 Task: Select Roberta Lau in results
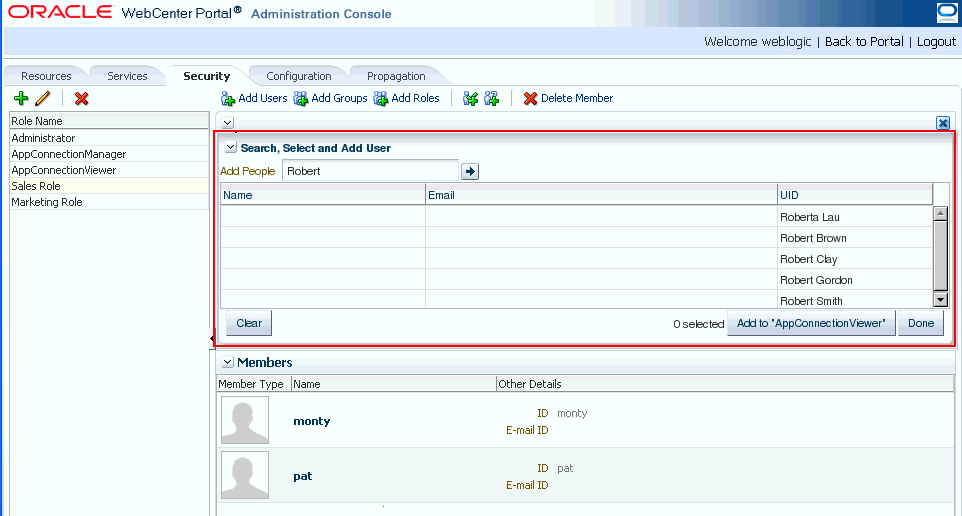pos(809,217)
